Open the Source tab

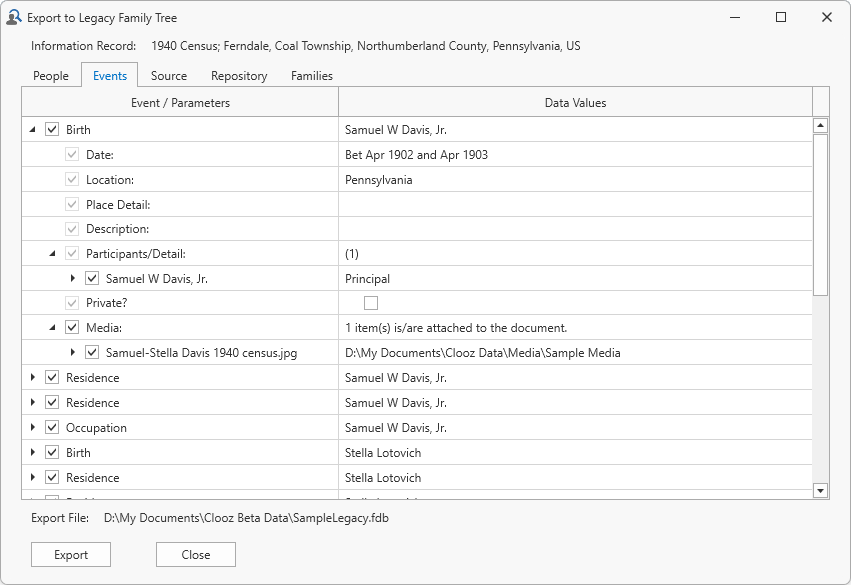(169, 76)
